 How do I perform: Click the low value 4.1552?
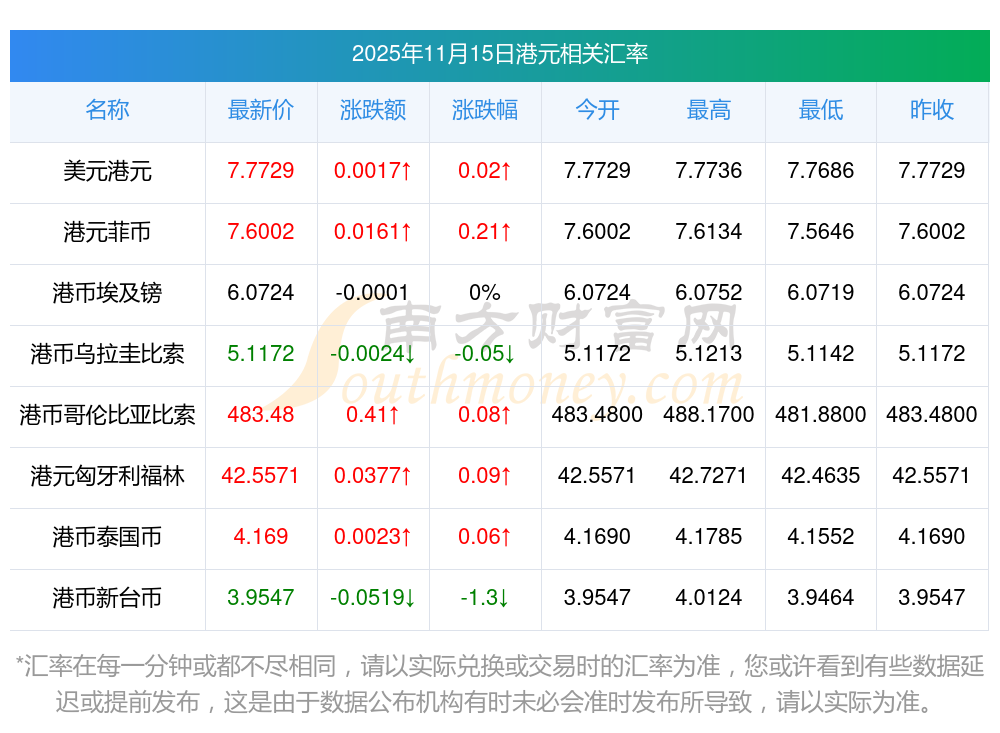click(x=821, y=537)
